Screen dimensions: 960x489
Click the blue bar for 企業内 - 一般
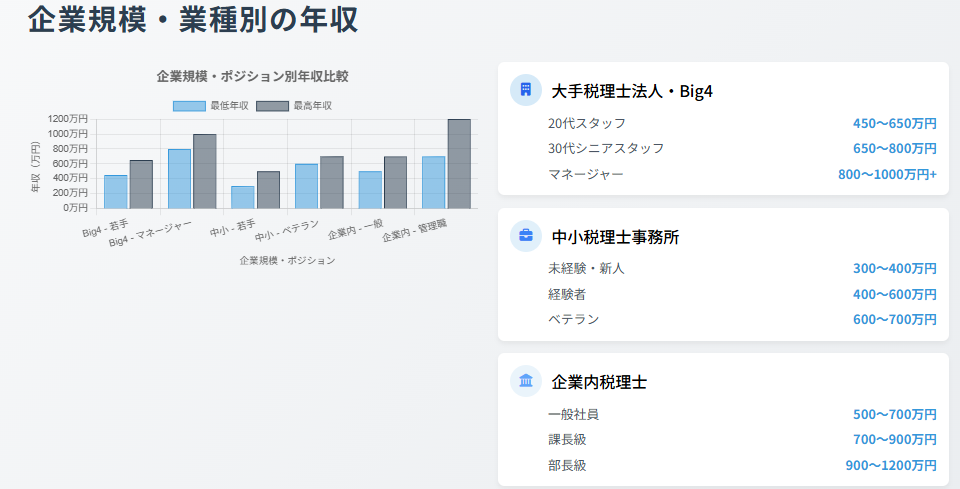(x=370, y=190)
